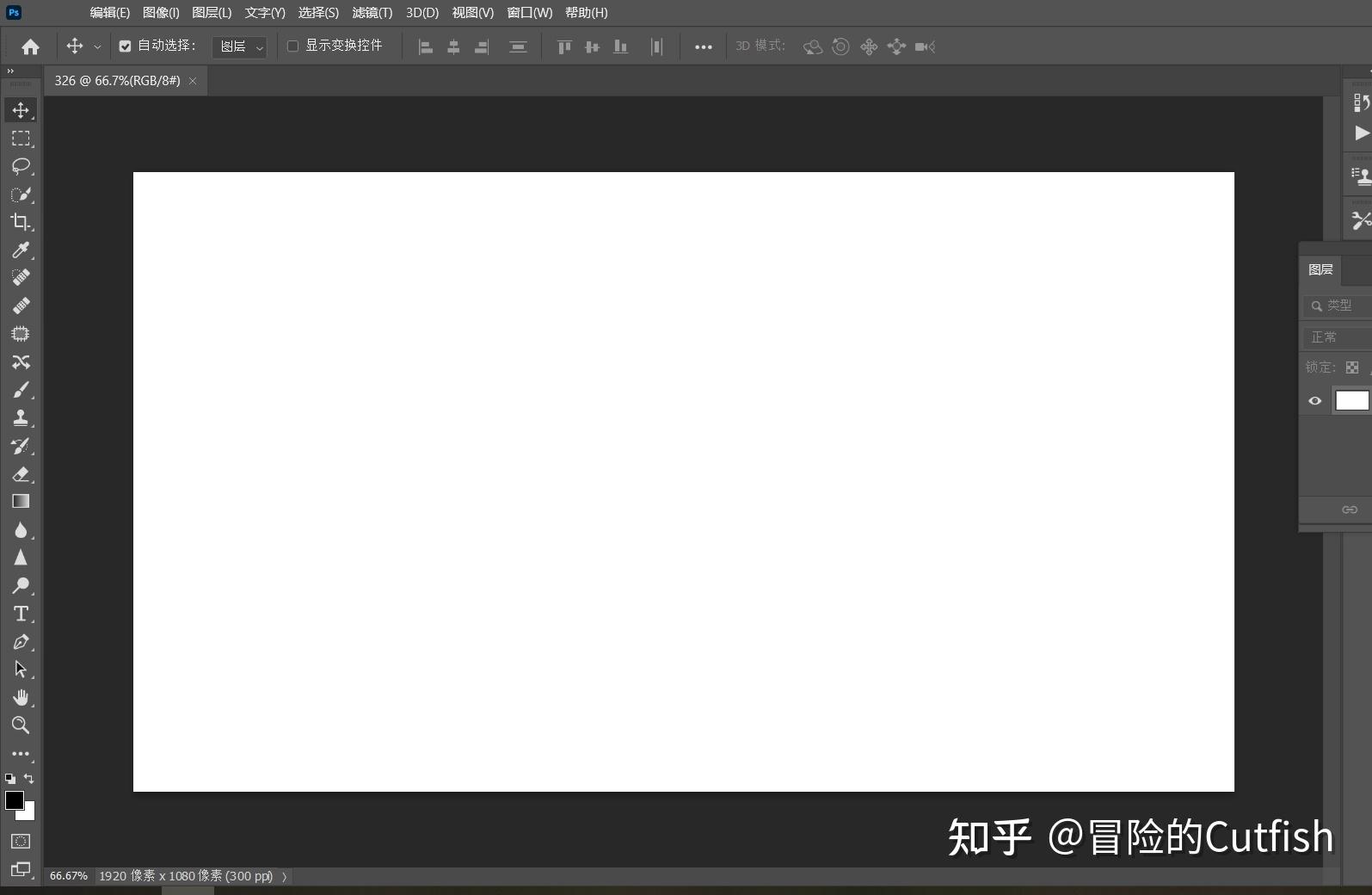Select the Sharpen triangle tool
This screenshot has height=895, width=1372.
[21, 558]
